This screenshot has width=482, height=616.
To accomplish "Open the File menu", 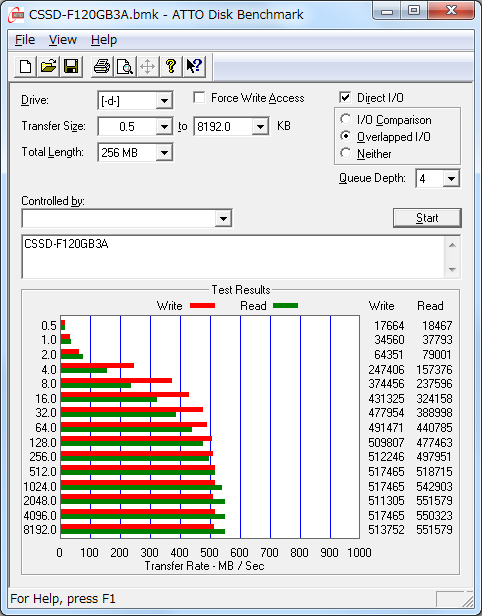I will pyautogui.click(x=25, y=40).
